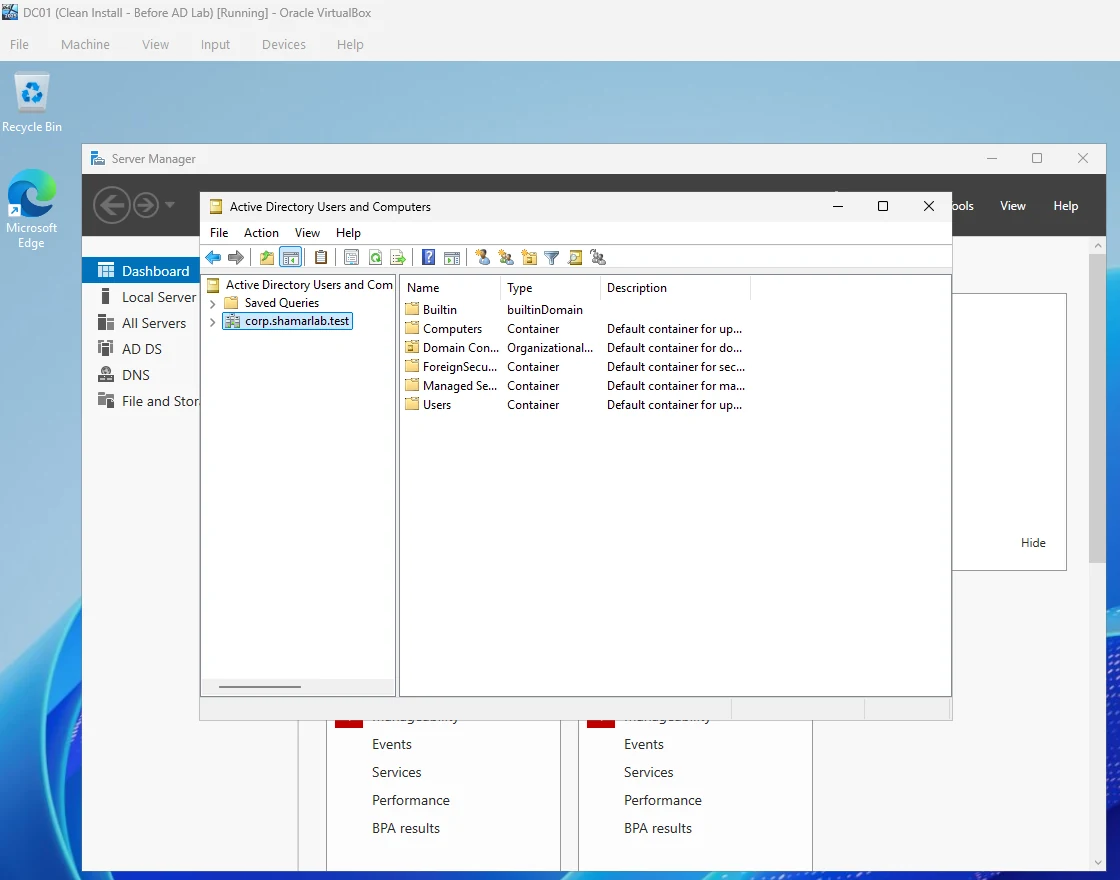Image resolution: width=1120 pixels, height=880 pixels.
Task: Click Performance in left server tile
Action: point(411,800)
